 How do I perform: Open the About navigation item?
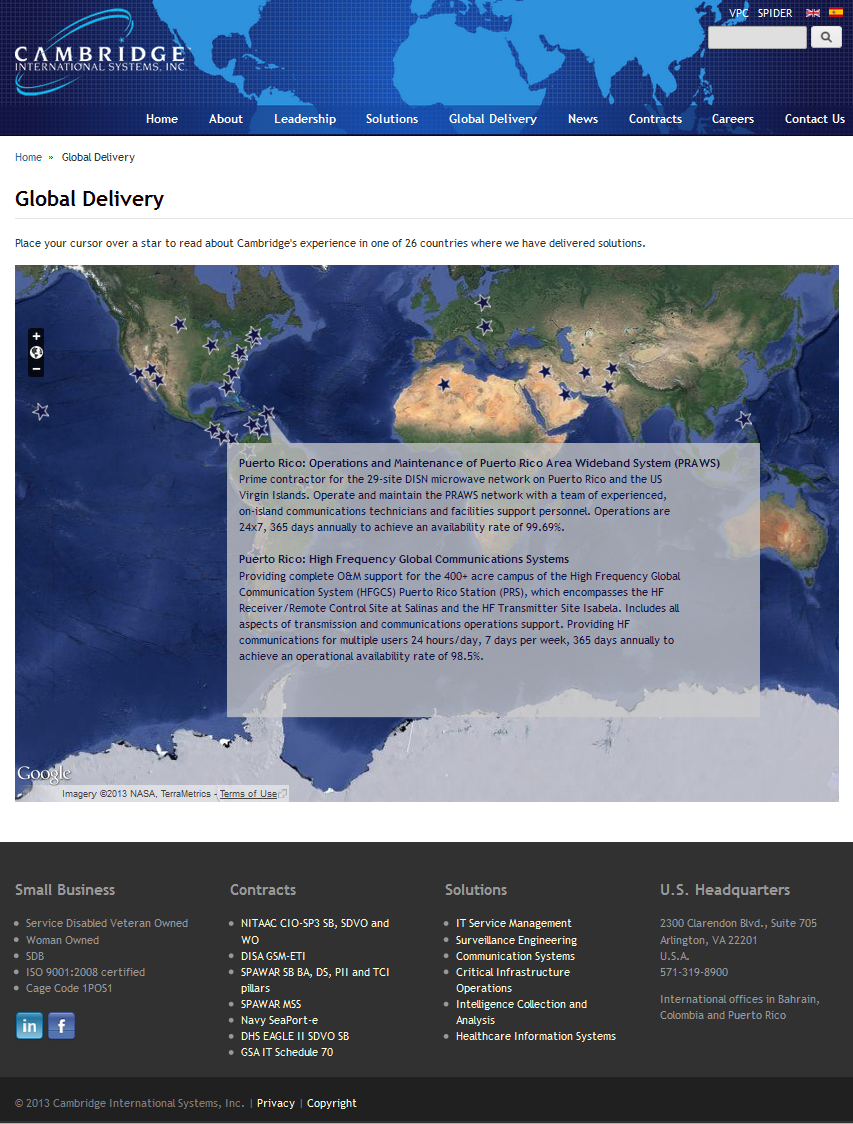(x=226, y=119)
